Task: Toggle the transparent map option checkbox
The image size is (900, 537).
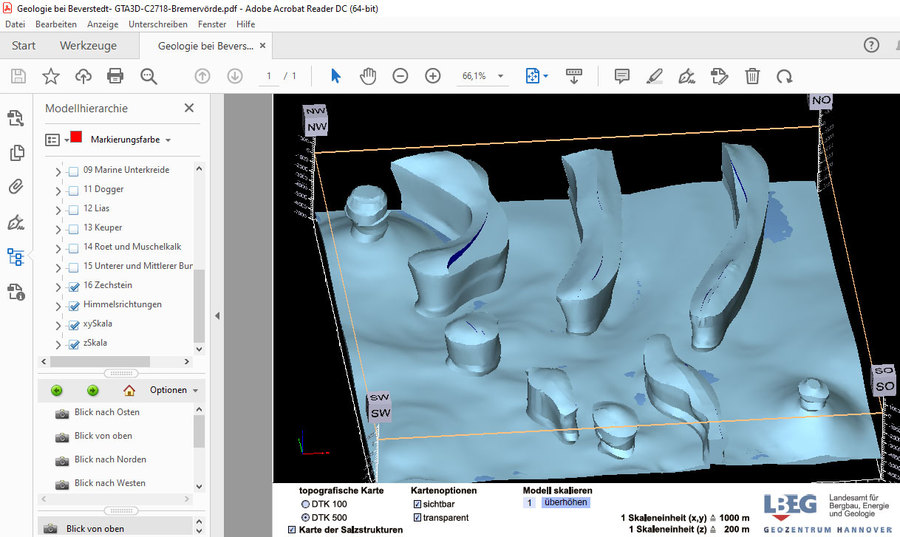Action: pos(417,518)
